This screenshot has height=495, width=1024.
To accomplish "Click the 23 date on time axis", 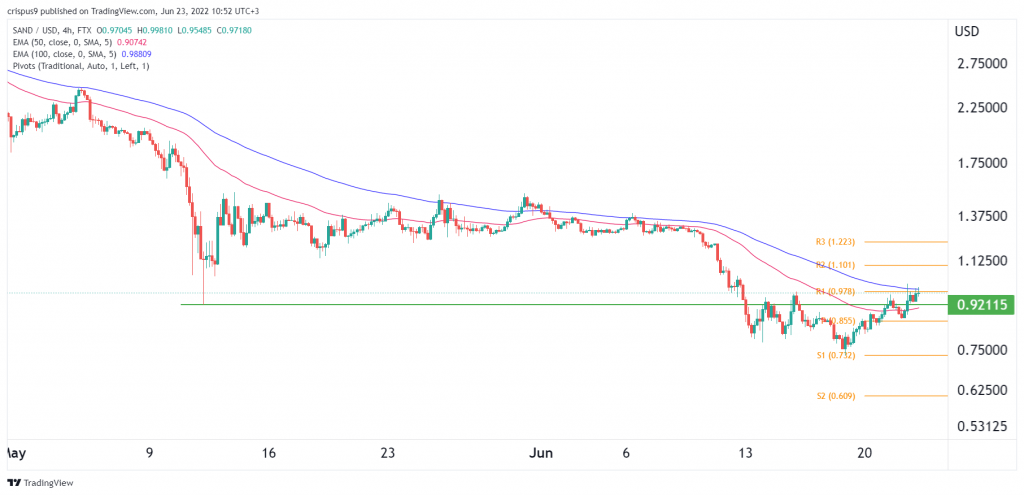I will pos(388,453).
